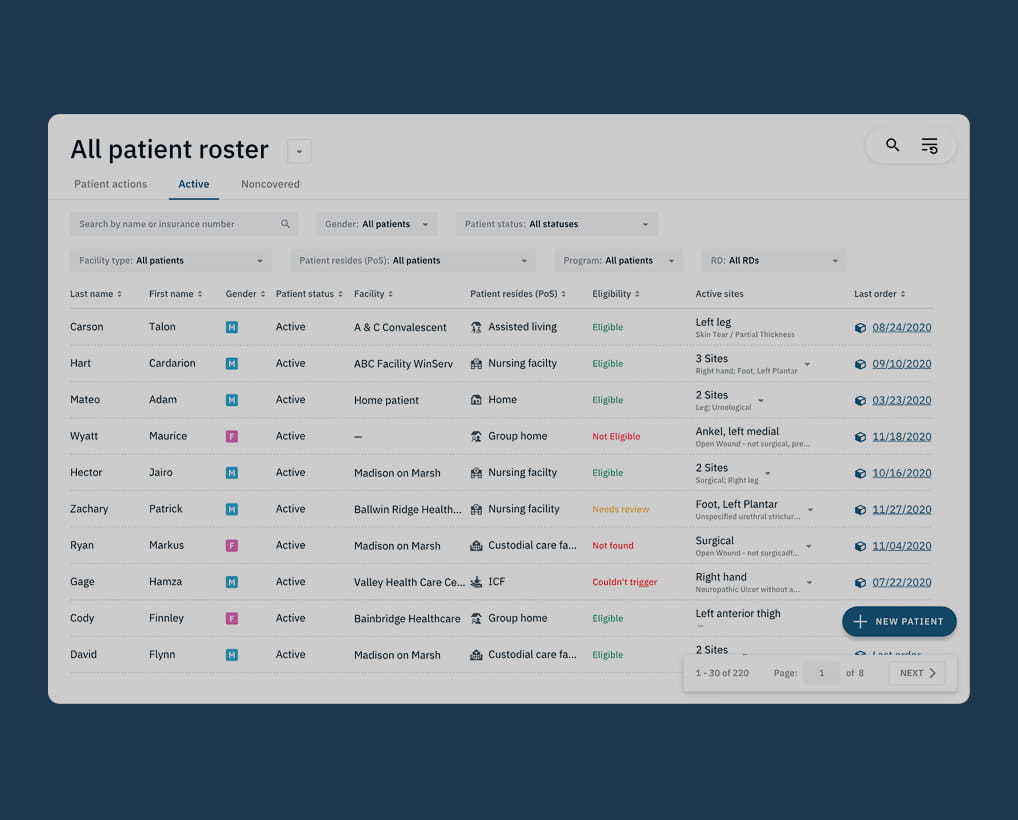The height and width of the screenshot is (820, 1018).
Task: Click Couldn't trigger status for Gage
Action: 625,582
